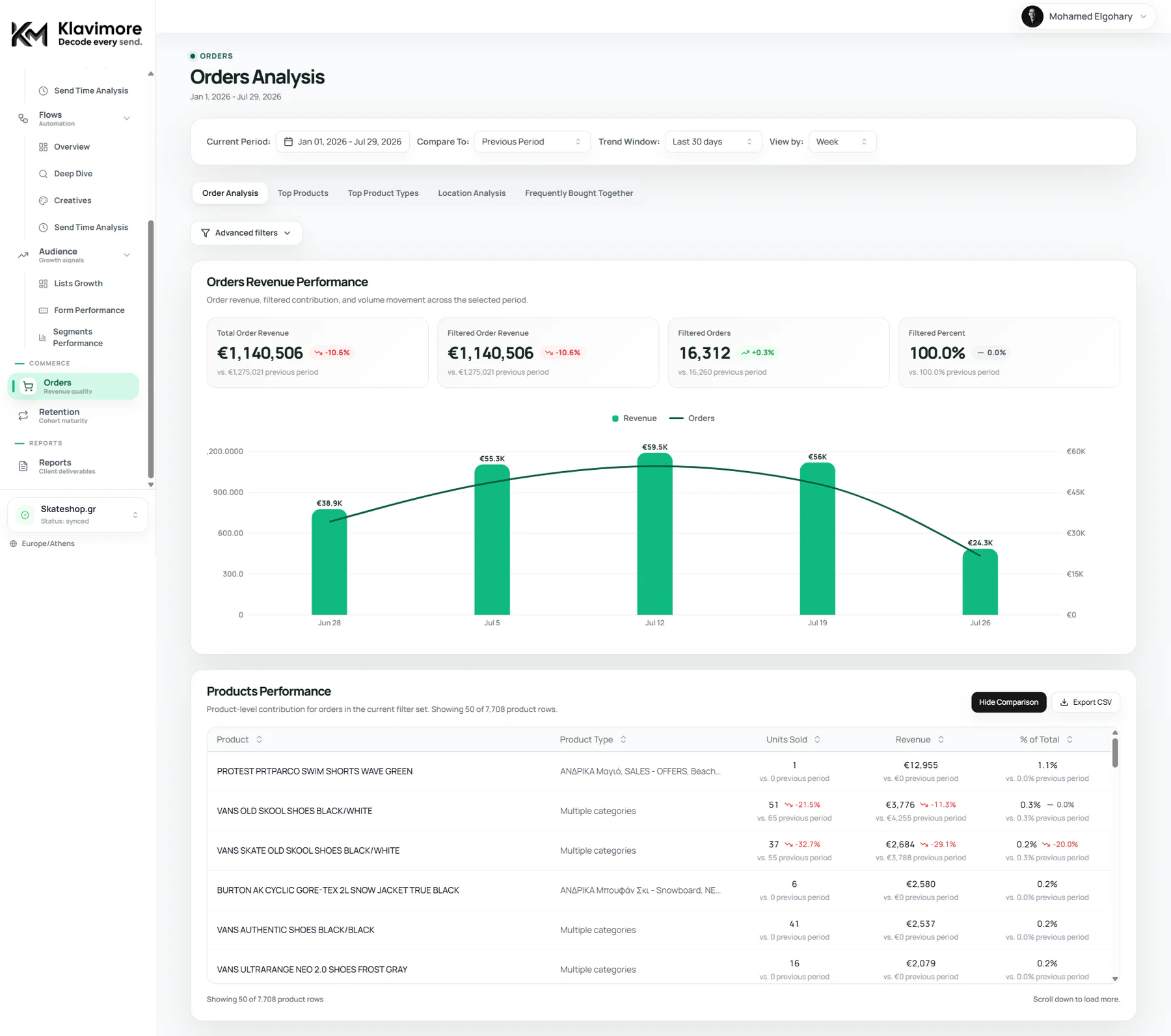The width and height of the screenshot is (1171, 1036).
Task: Click the Orders shopping cart icon
Action: [29, 387]
